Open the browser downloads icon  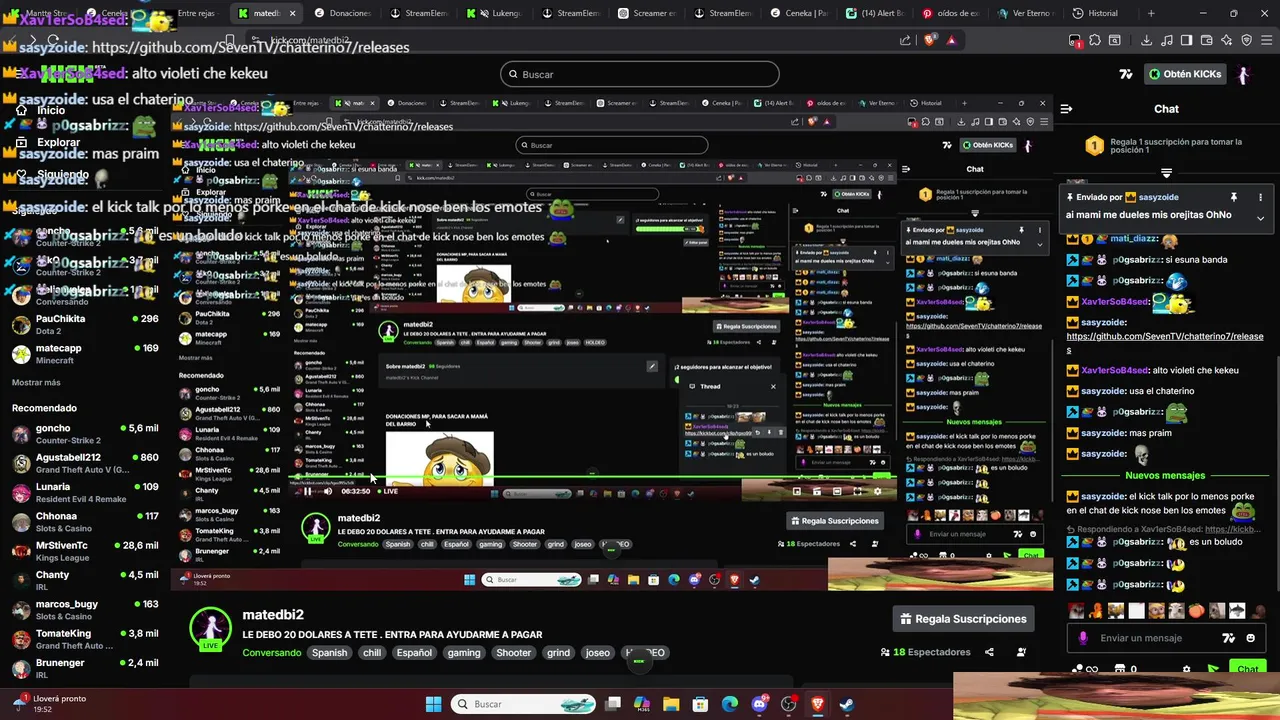pyautogui.click(x=1147, y=40)
